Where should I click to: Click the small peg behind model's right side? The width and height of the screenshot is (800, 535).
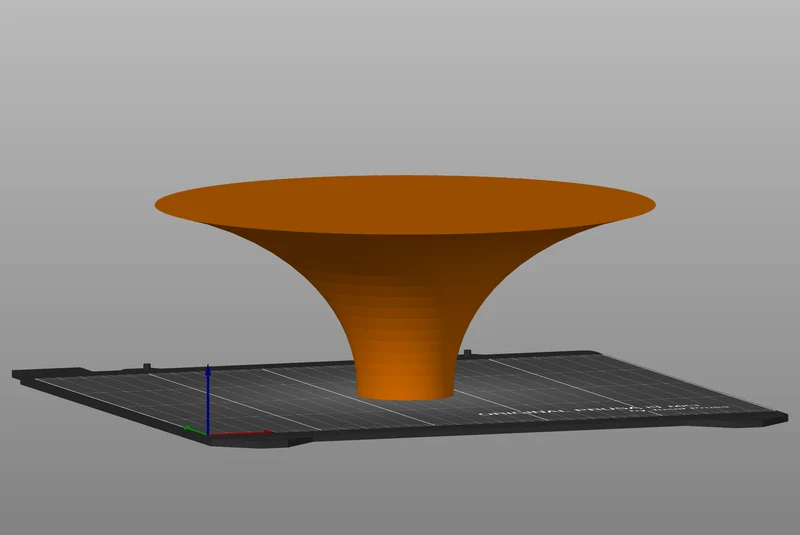467,353
